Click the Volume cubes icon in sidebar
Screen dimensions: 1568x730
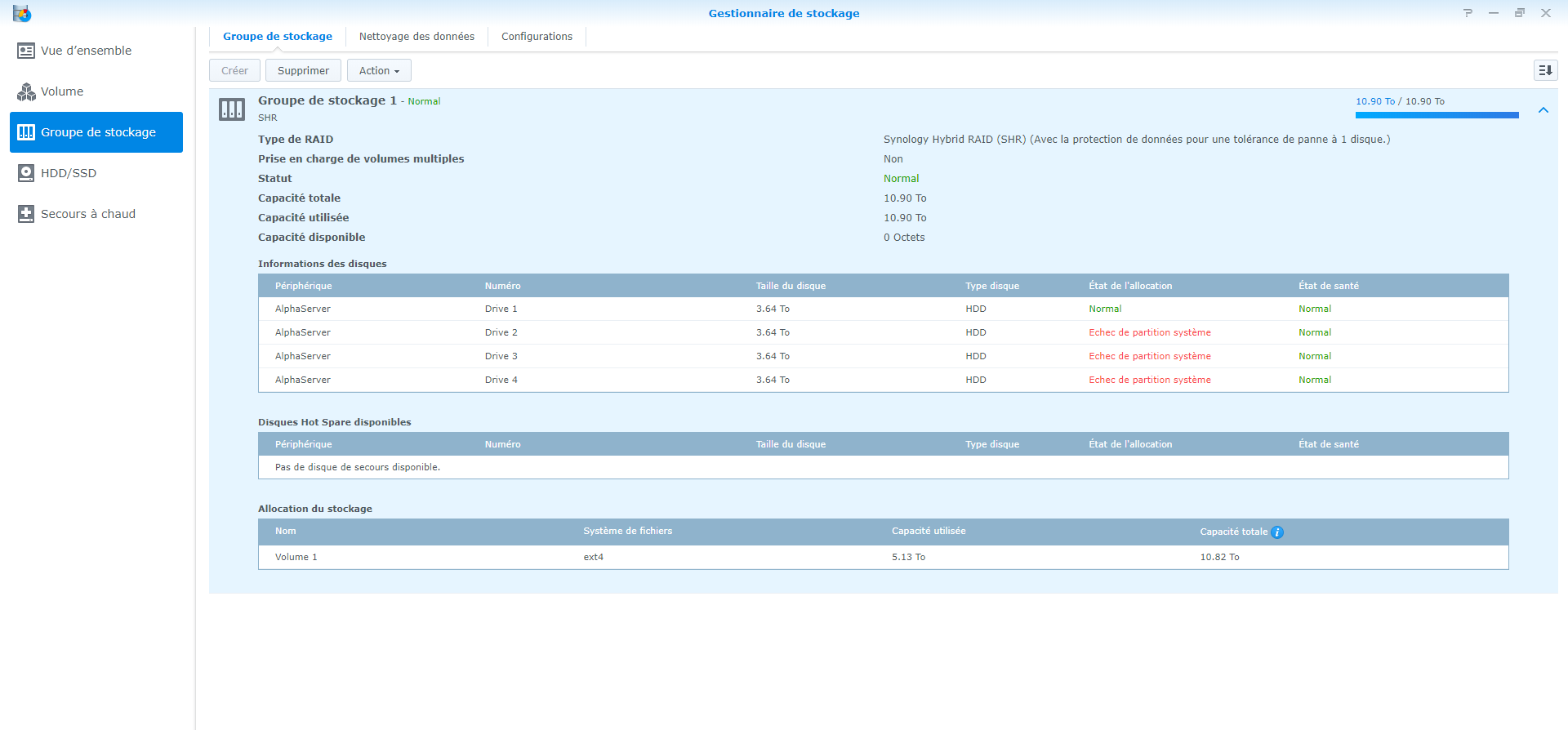click(26, 91)
